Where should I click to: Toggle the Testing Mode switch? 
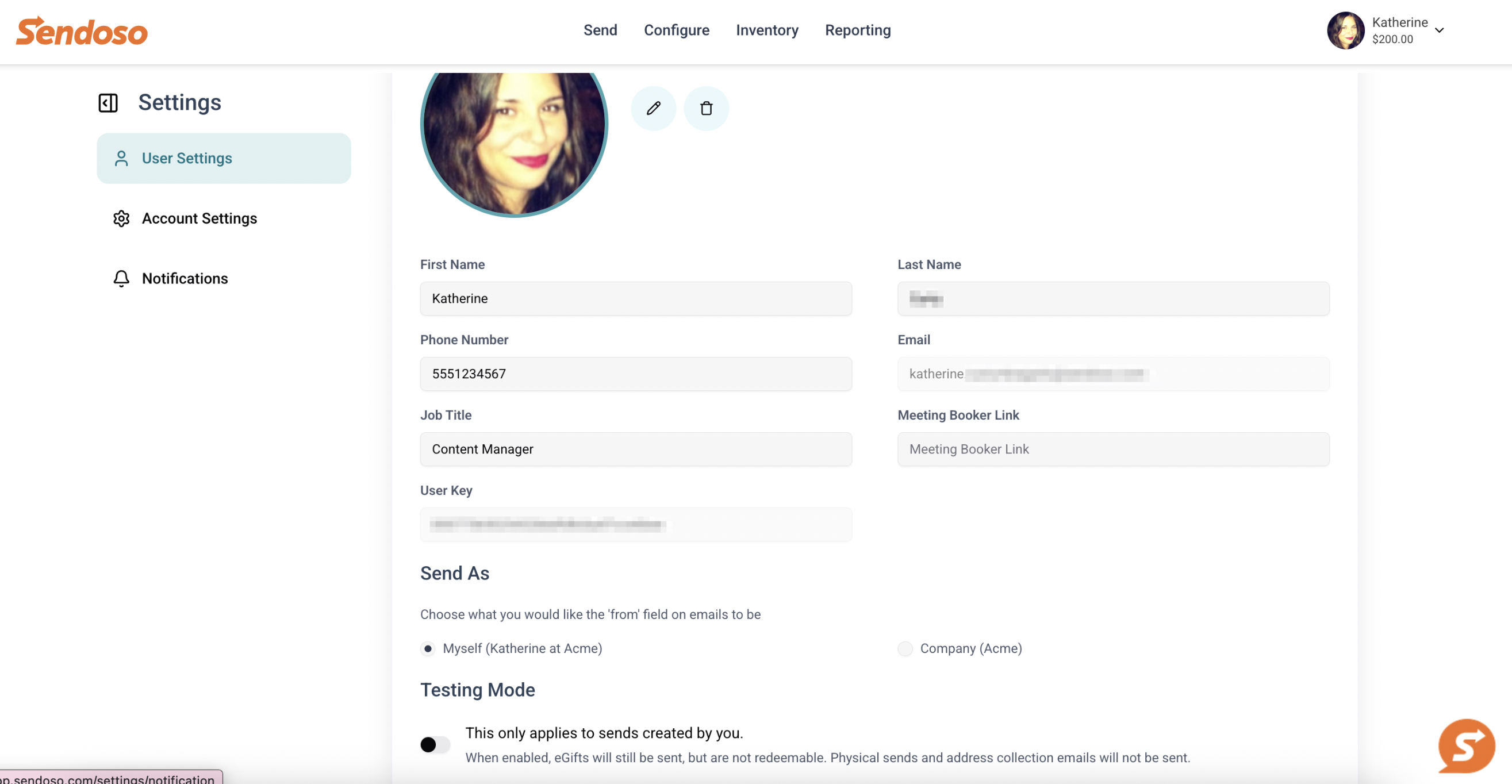pyautogui.click(x=435, y=745)
